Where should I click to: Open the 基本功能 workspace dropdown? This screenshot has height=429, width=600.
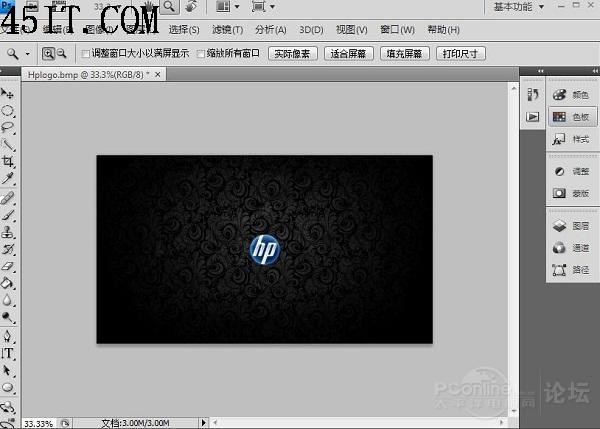coord(519,7)
